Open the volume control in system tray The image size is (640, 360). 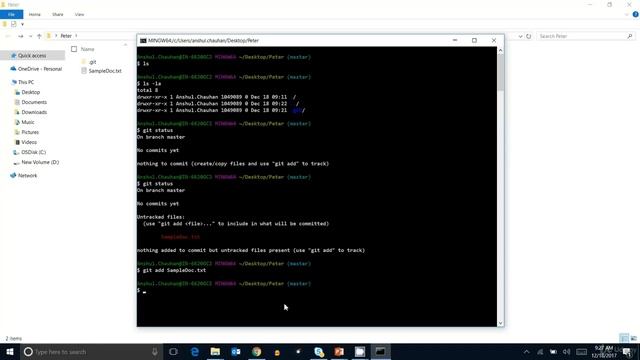pos(567,352)
